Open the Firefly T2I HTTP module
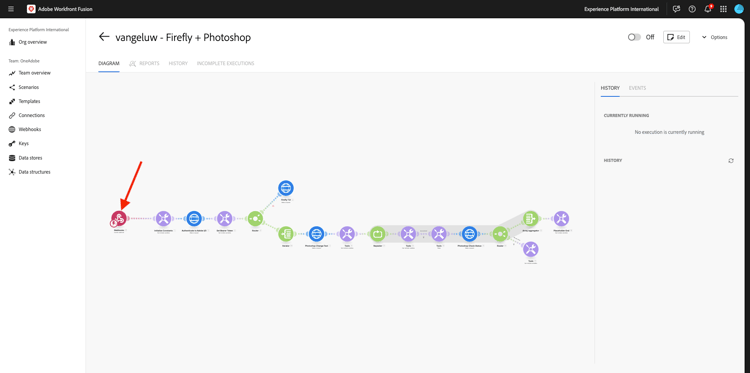750x373 pixels. coord(286,188)
